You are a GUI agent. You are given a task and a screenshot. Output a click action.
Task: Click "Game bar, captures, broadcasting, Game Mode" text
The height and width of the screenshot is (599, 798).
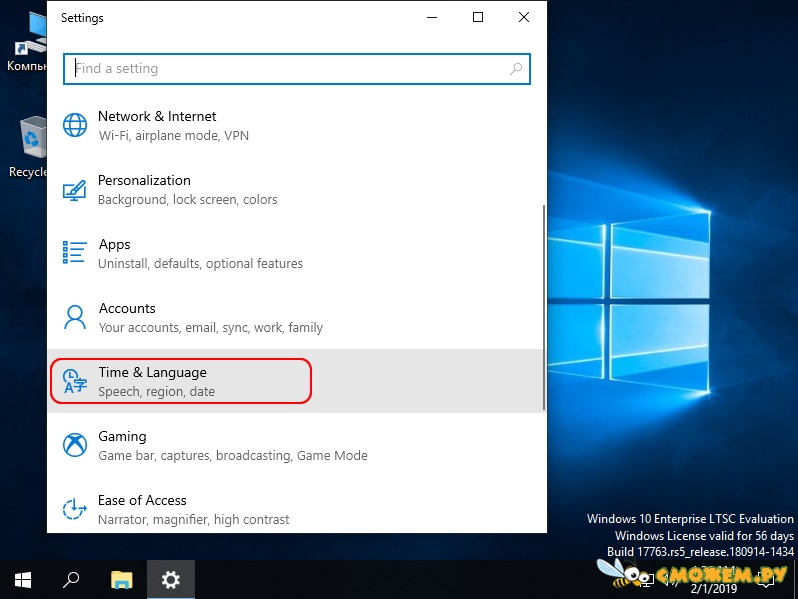[x=233, y=455]
